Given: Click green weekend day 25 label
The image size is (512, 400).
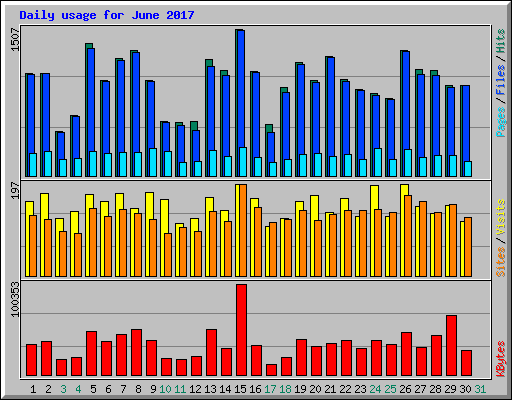Looking at the screenshot, I should point(390,389).
